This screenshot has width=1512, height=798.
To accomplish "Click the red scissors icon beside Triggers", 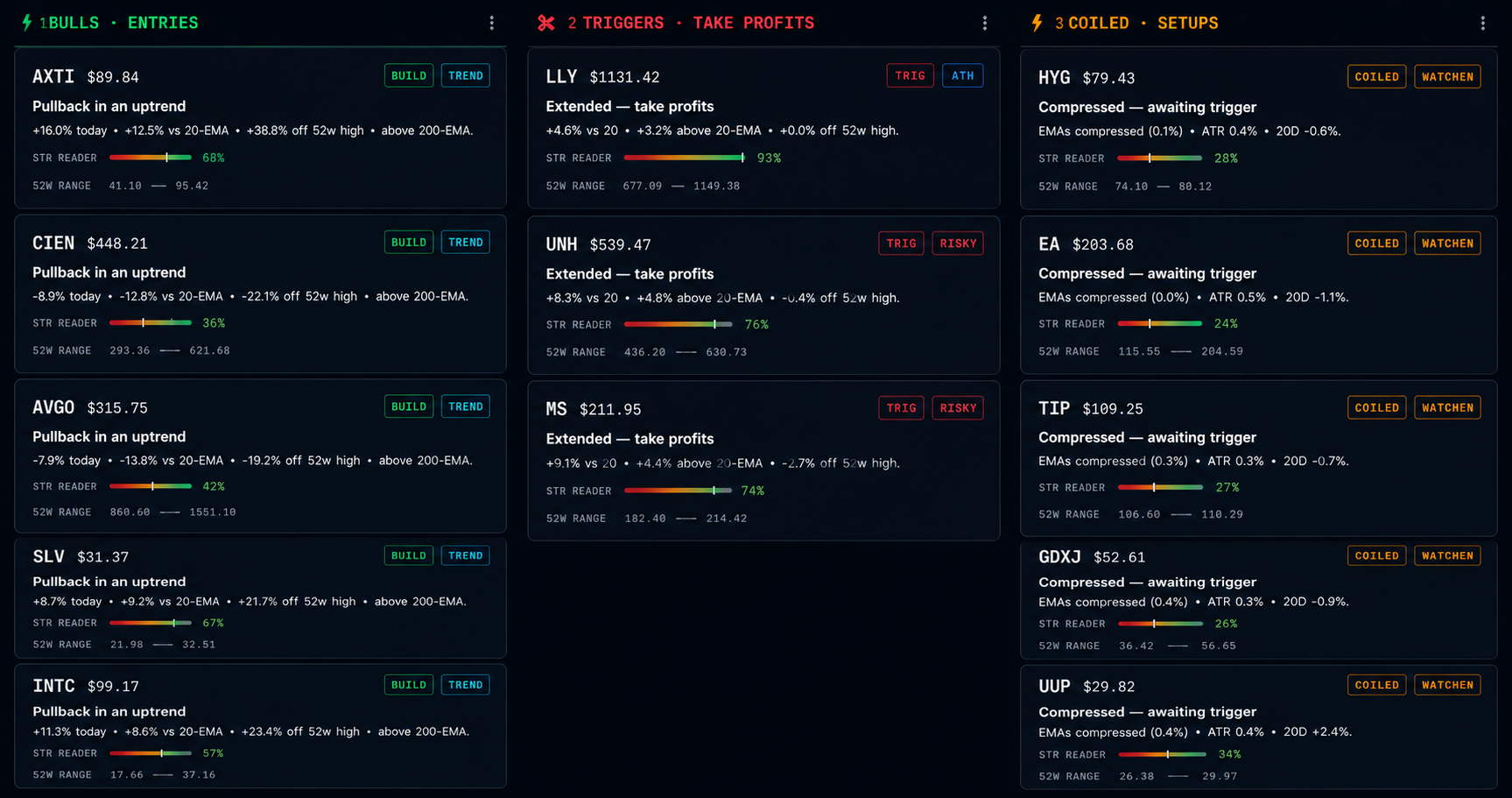I will click(x=546, y=23).
